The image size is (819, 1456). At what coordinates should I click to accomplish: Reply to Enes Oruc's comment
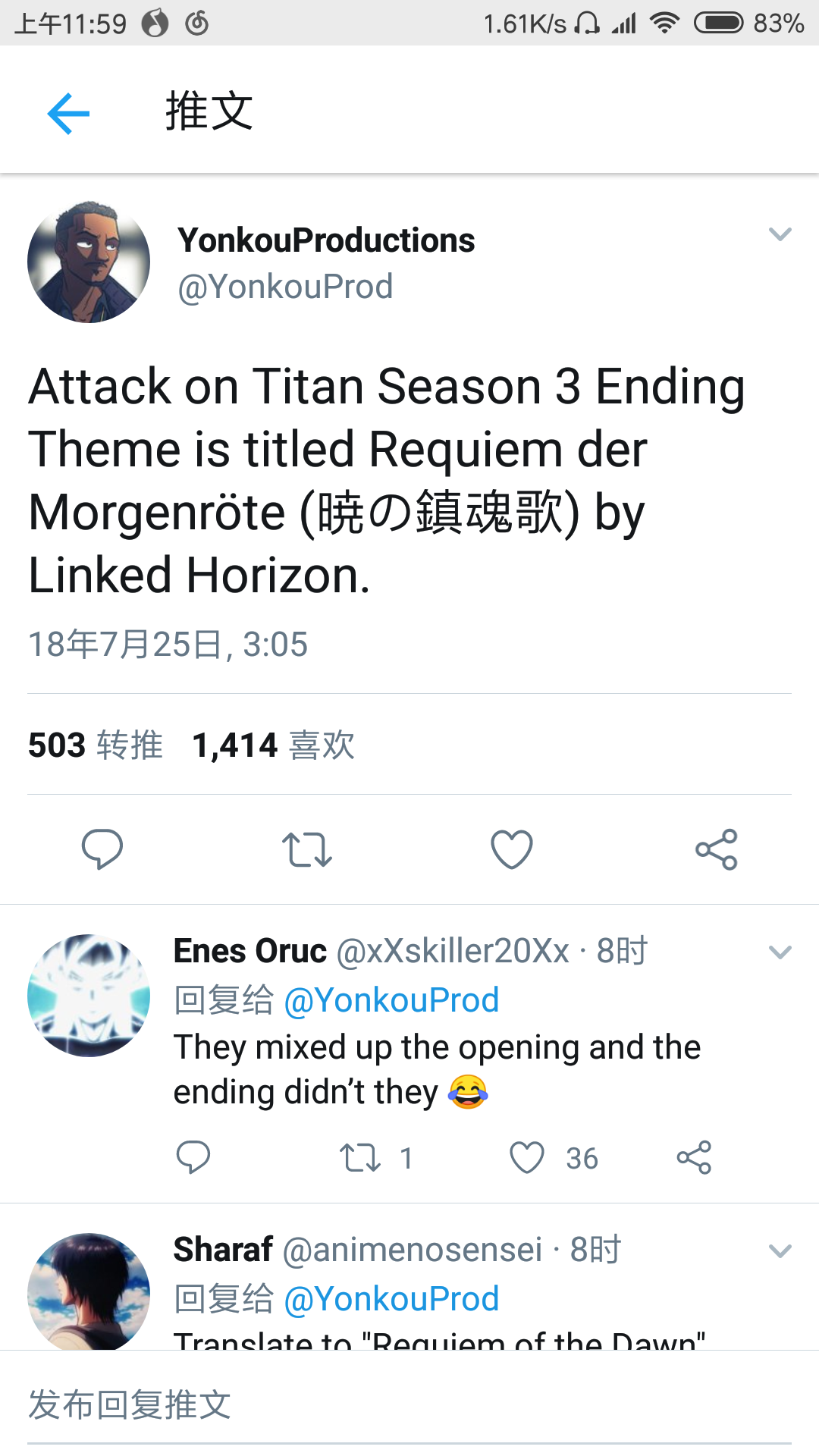point(193,1157)
